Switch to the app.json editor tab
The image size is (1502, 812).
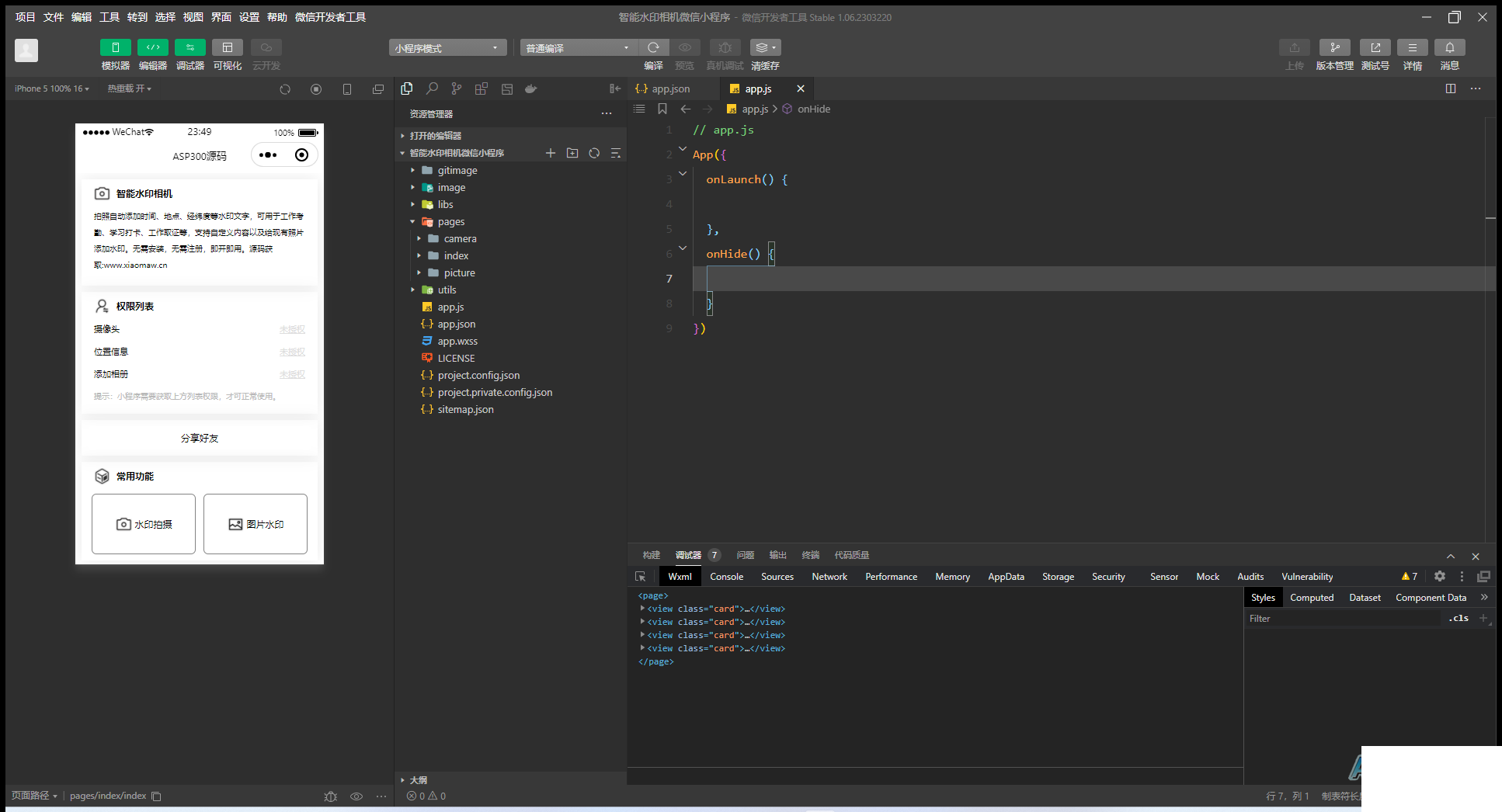coord(669,89)
